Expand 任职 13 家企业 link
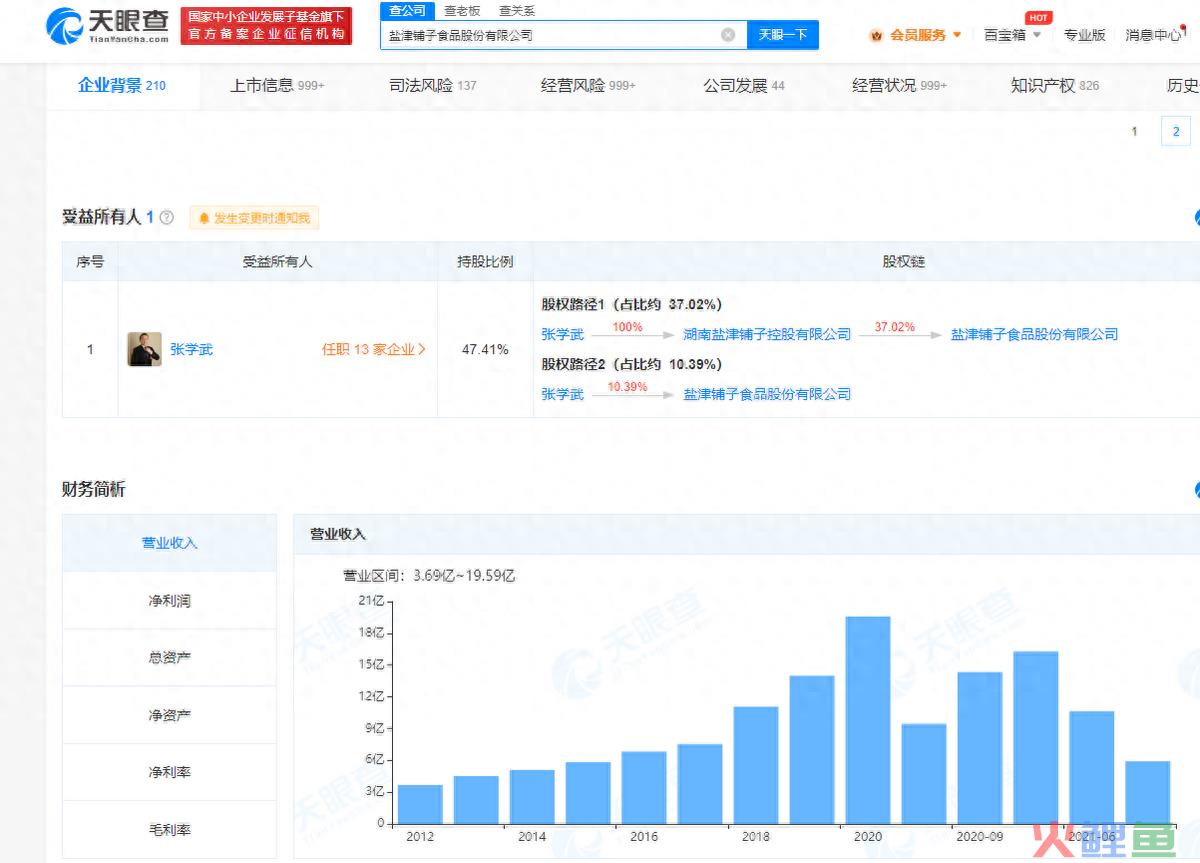 tap(373, 349)
